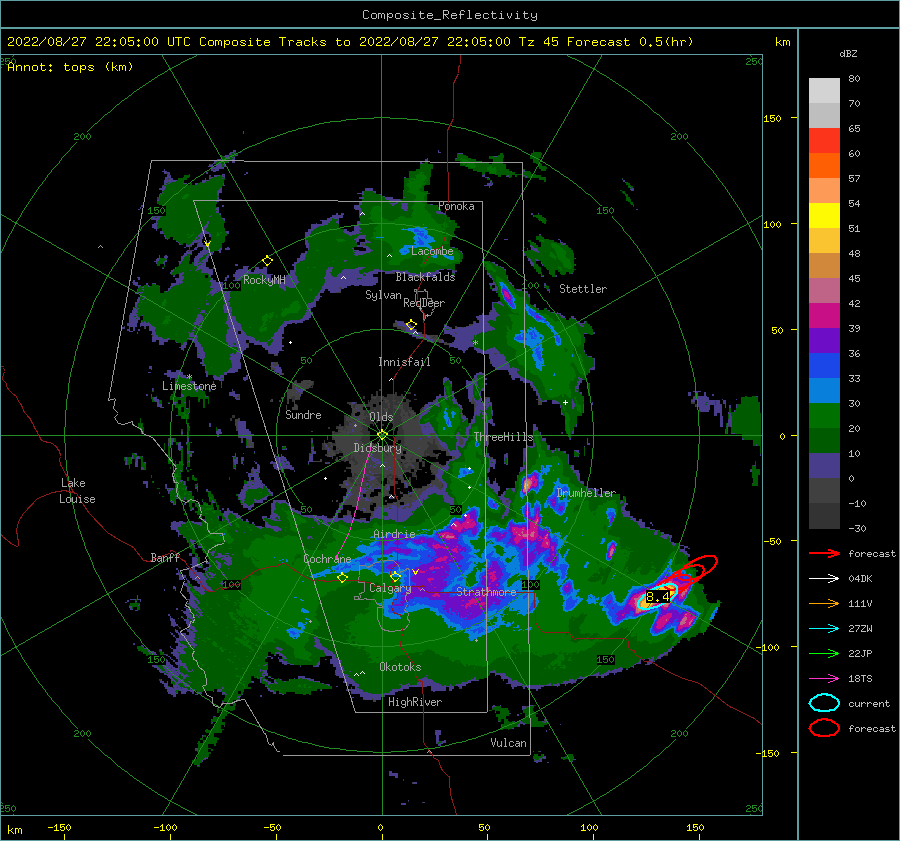The image size is (900, 841).
Task: Click the yellow radar center marker near Olds
Action: [382, 435]
